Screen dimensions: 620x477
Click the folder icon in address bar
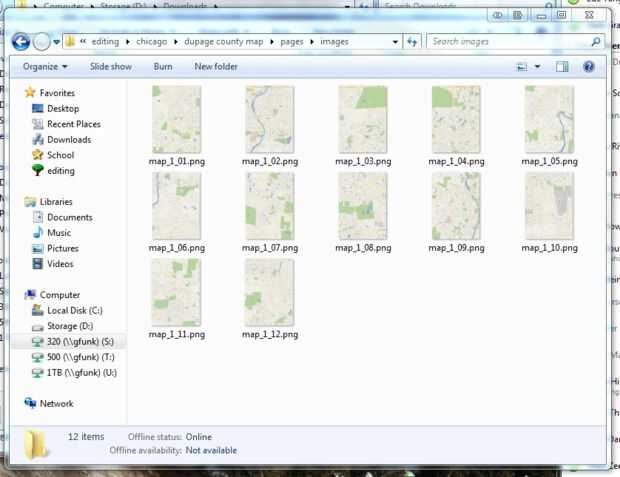pos(70,42)
